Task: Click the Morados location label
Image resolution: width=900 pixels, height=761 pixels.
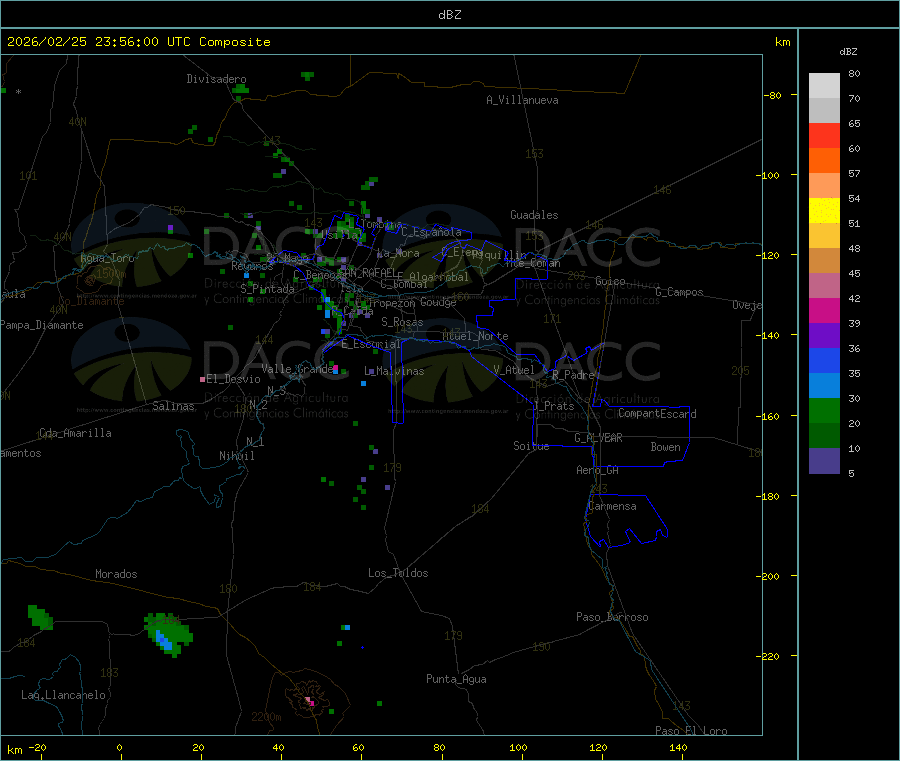Action: (x=117, y=574)
